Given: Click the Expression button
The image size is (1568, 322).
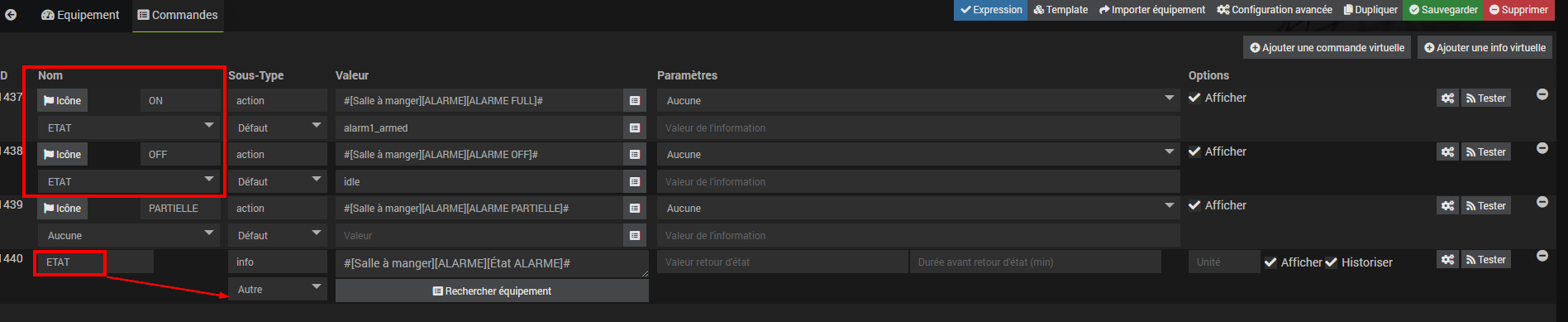Looking at the screenshot, I should point(990,10).
